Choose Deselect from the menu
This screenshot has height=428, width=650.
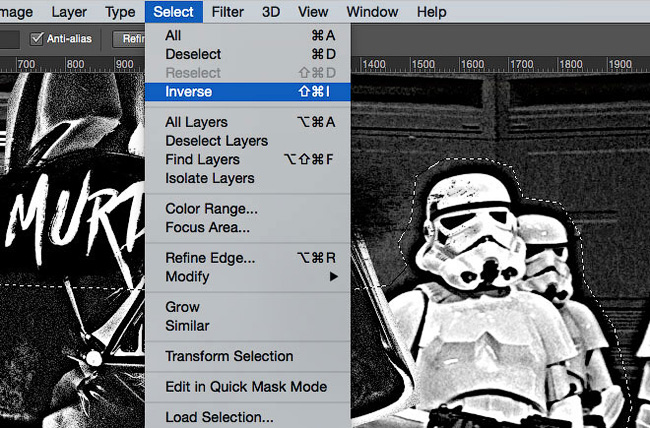coord(248,54)
